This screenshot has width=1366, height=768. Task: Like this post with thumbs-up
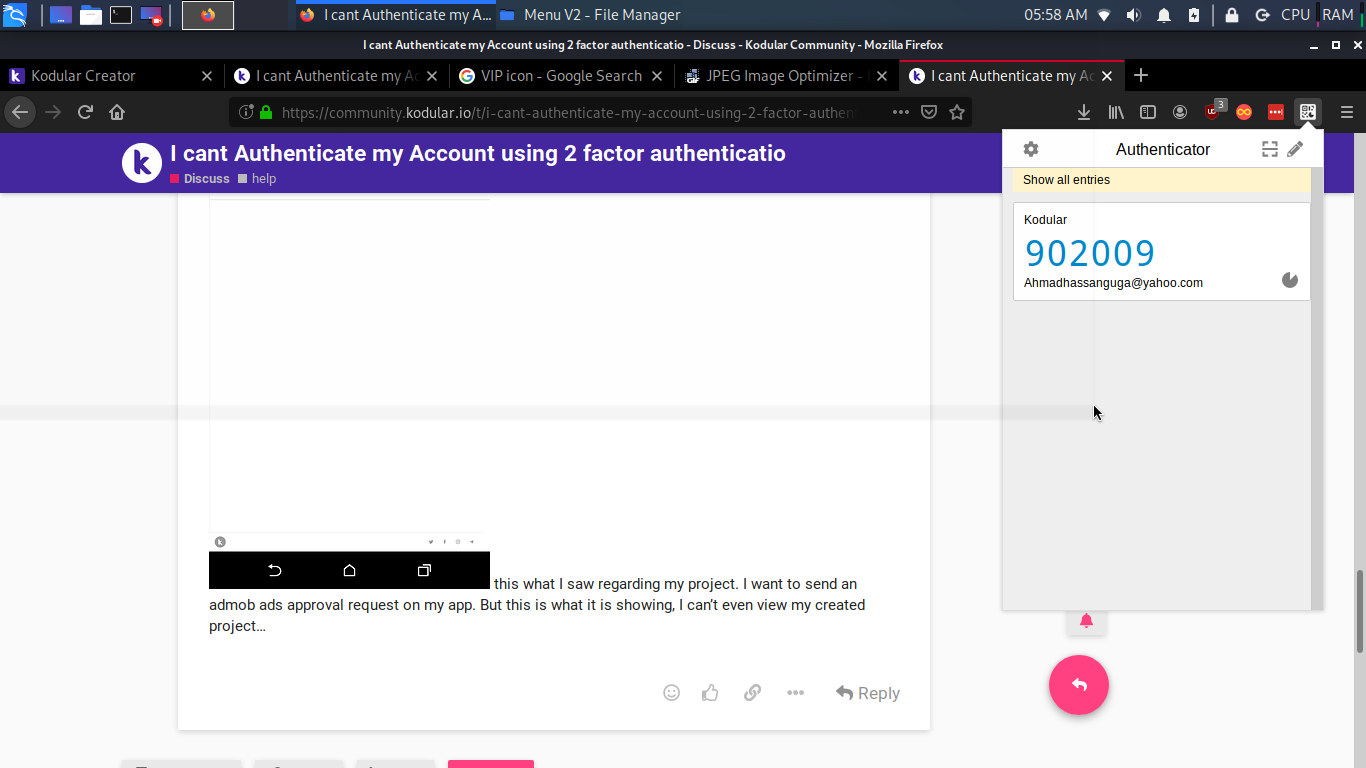click(710, 693)
